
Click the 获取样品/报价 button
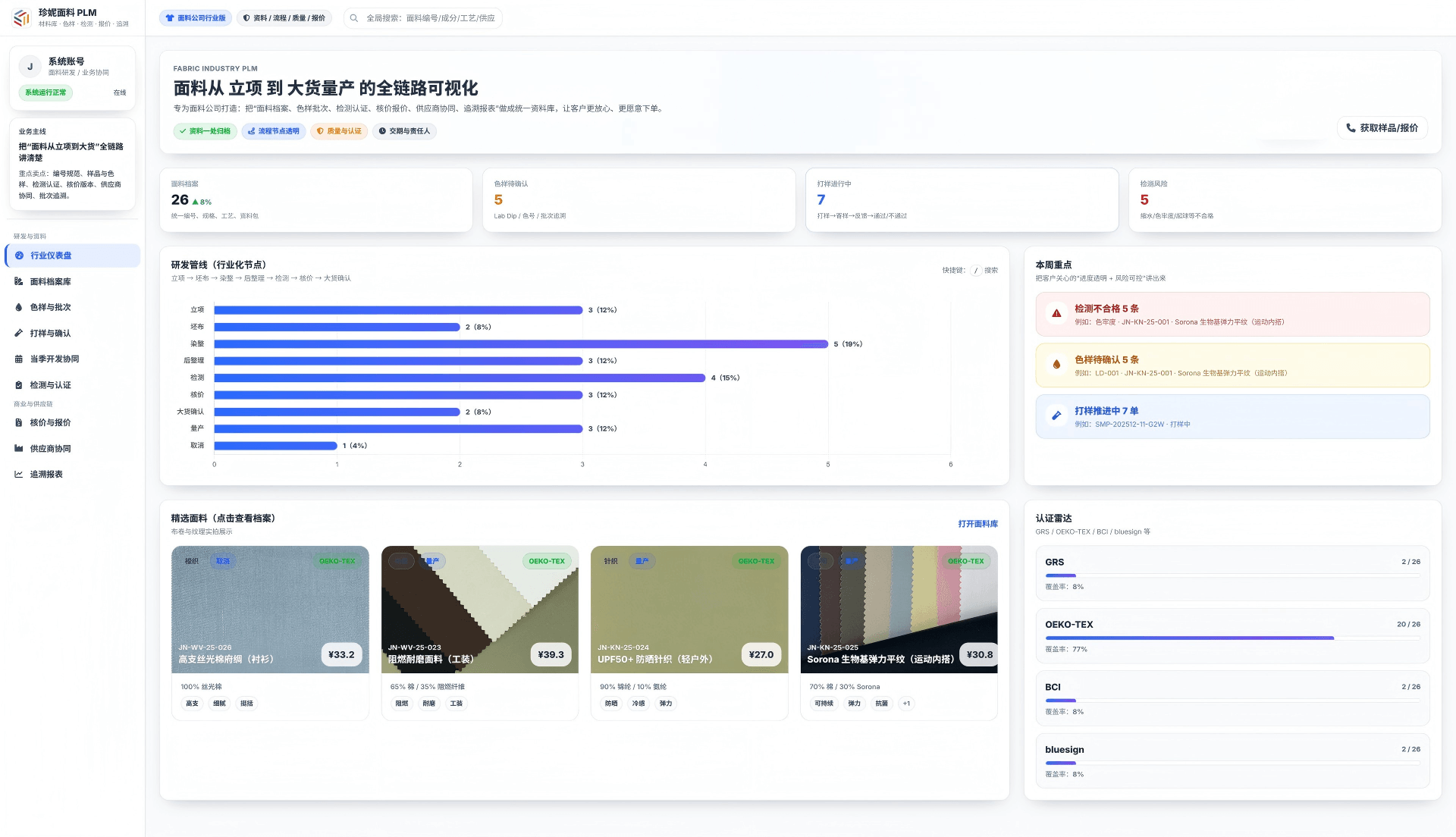[x=1382, y=128]
